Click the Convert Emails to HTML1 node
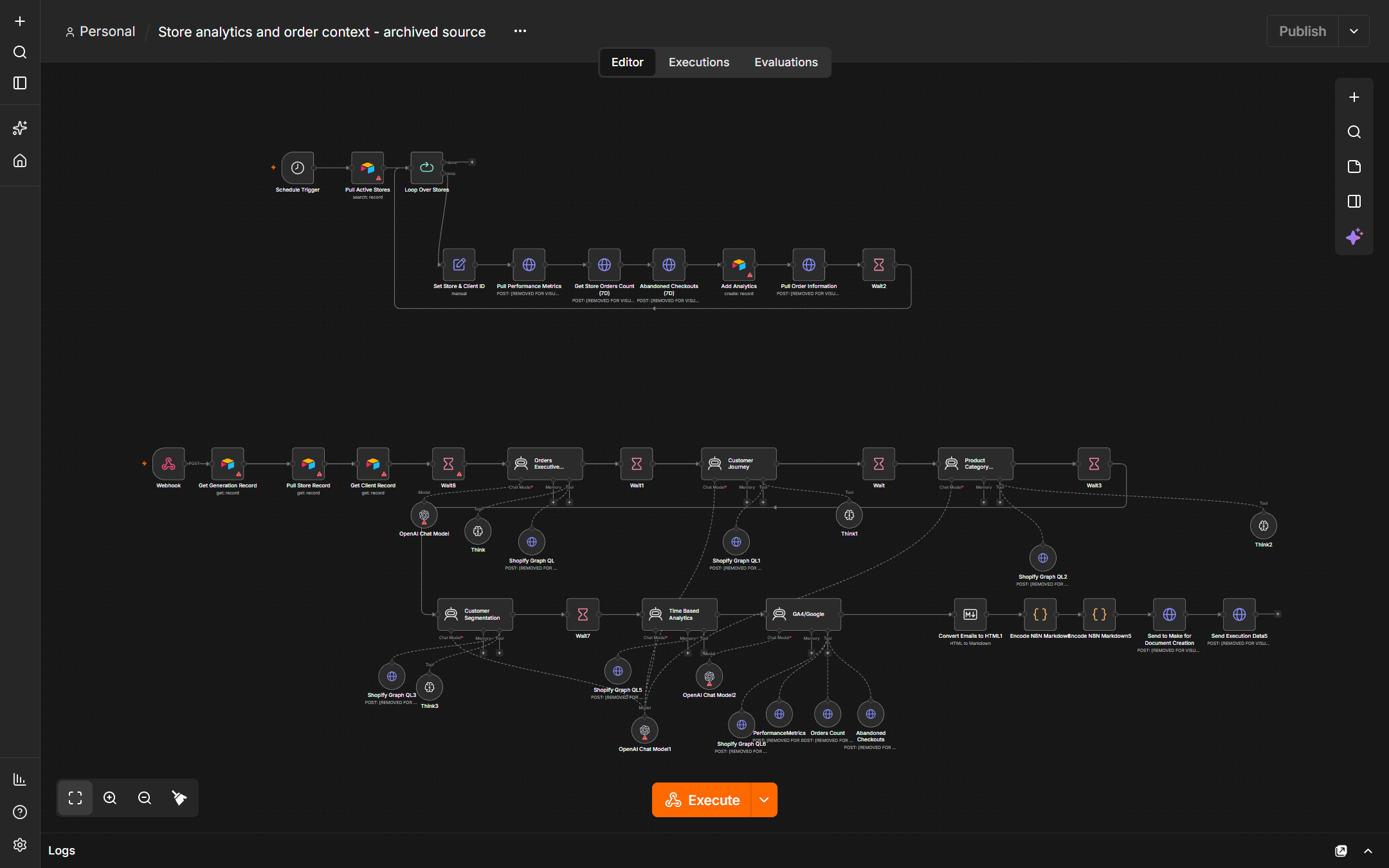Image resolution: width=1389 pixels, height=868 pixels. click(x=970, y=614)
